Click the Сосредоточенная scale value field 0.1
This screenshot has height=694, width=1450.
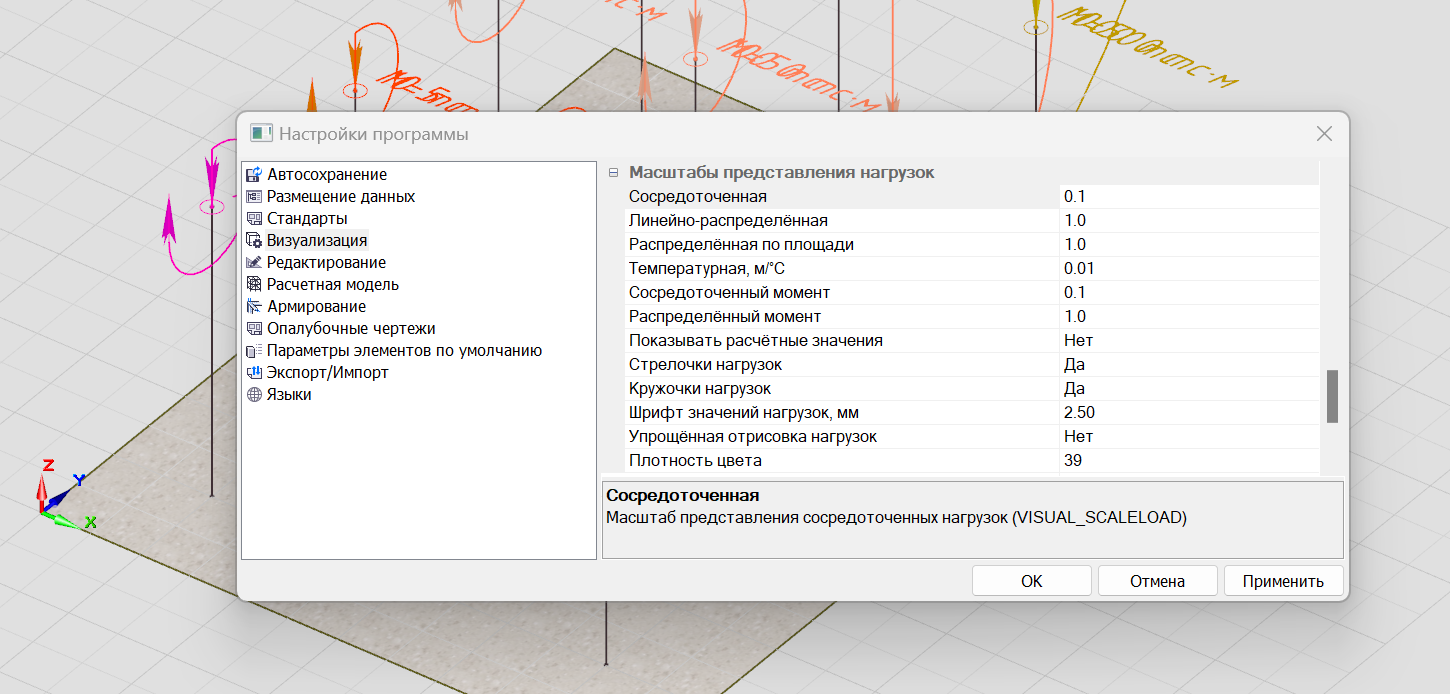click(x=1188, y=196)
